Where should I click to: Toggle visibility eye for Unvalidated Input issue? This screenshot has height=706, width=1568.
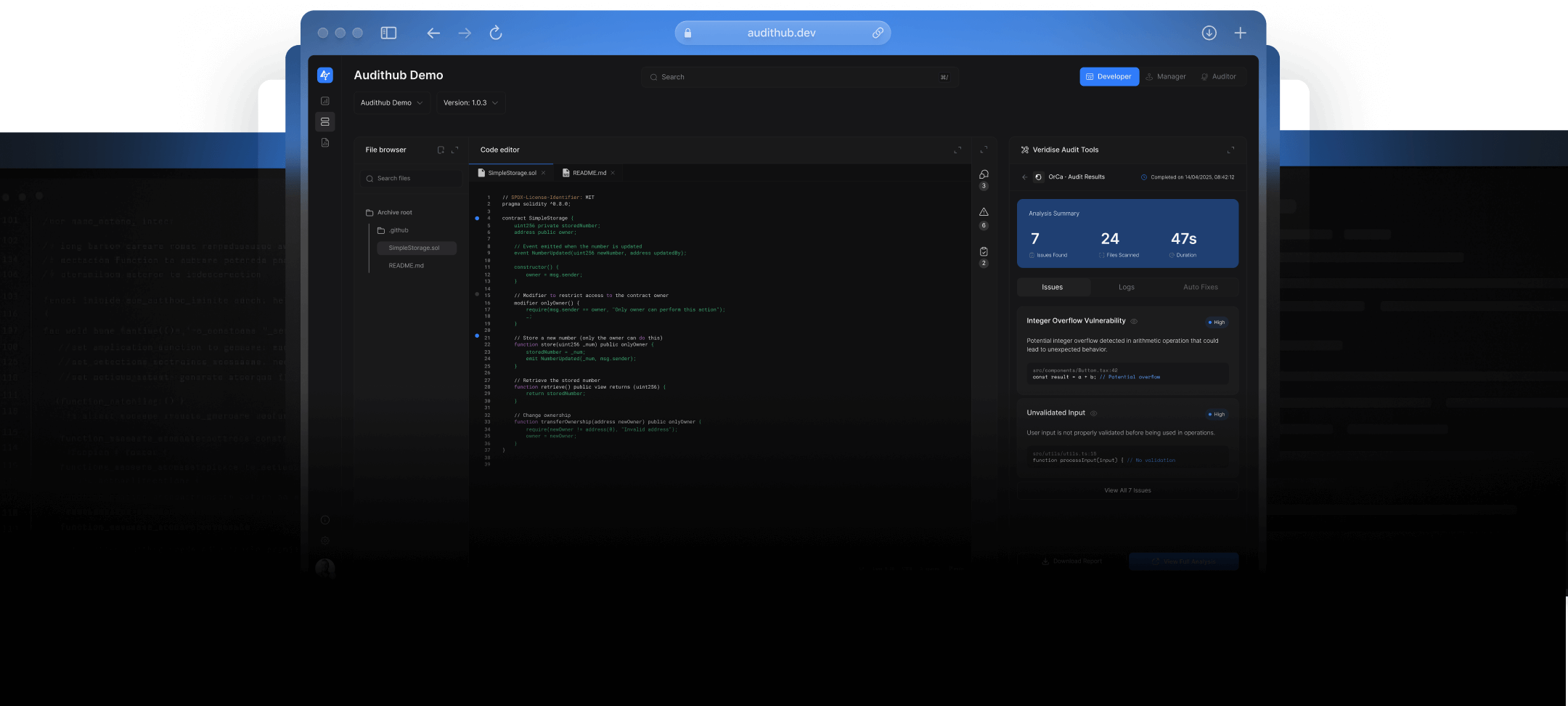click(x=1093, y=413)
